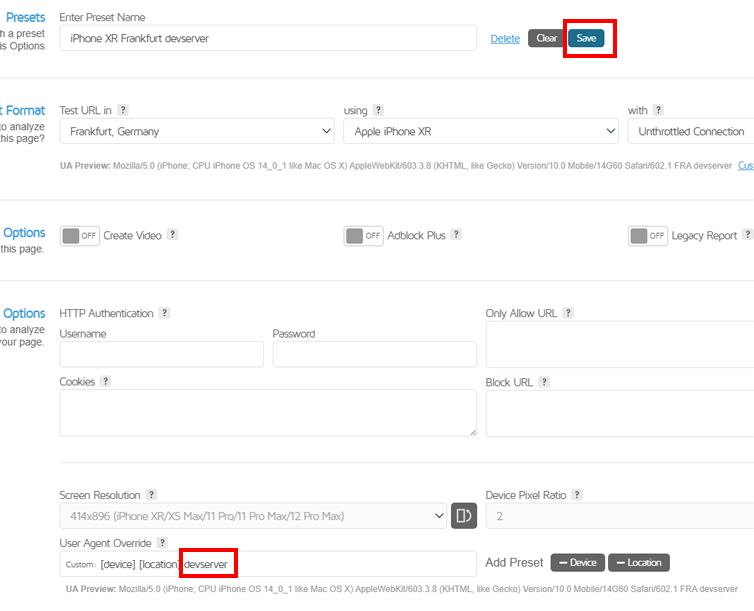
Task: Click the screen rotation icon beside Screen Resolution
Action: tap(463, 515)
